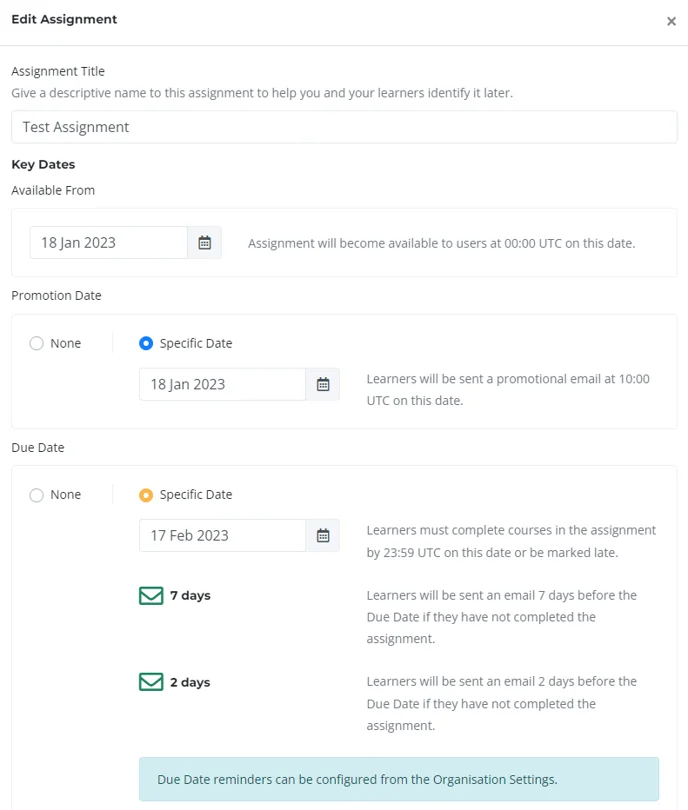Click the Assignment Title text field
Screen dimensions: 688x810
(344, 127)
